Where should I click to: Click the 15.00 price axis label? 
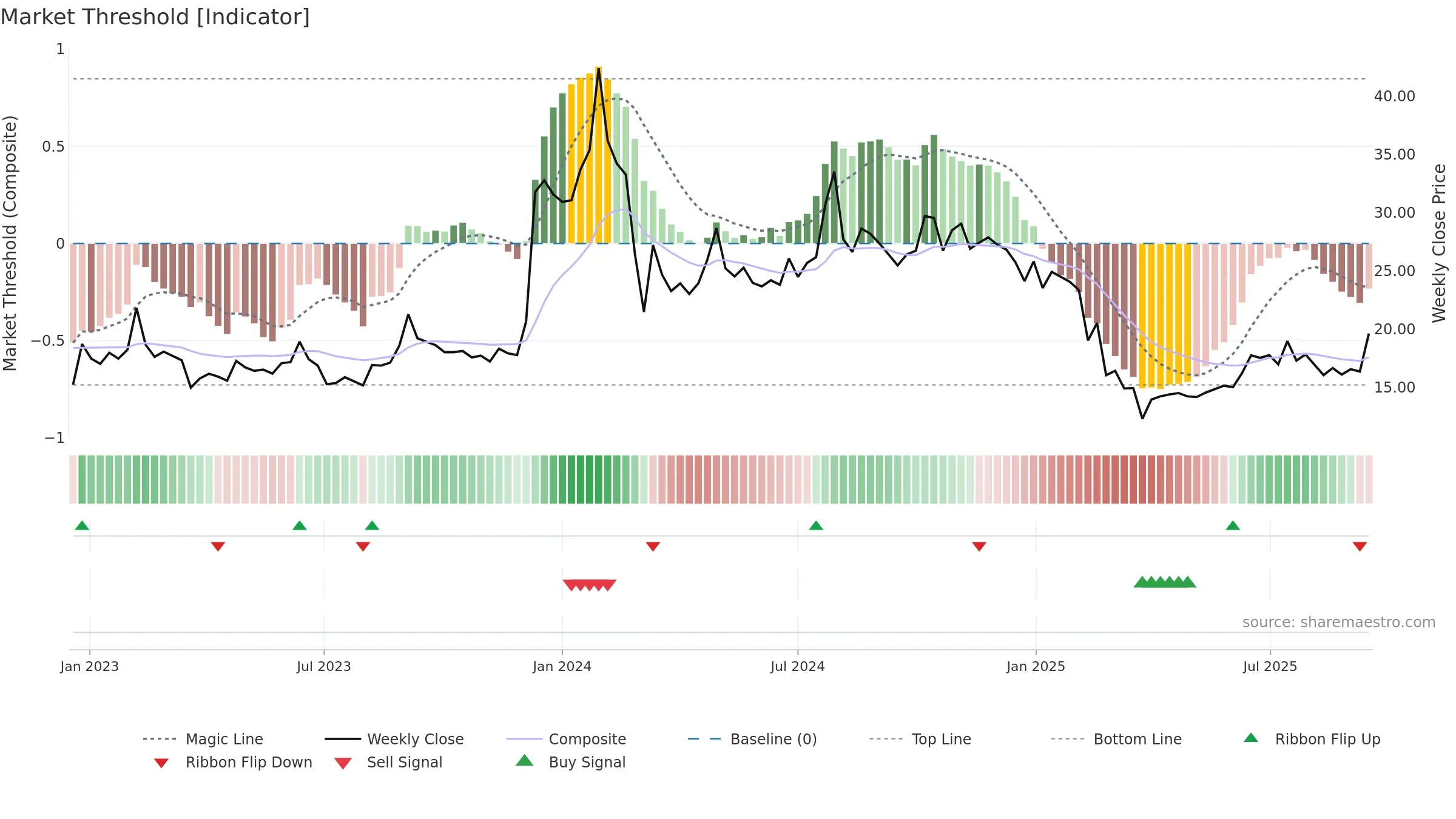1395,387
